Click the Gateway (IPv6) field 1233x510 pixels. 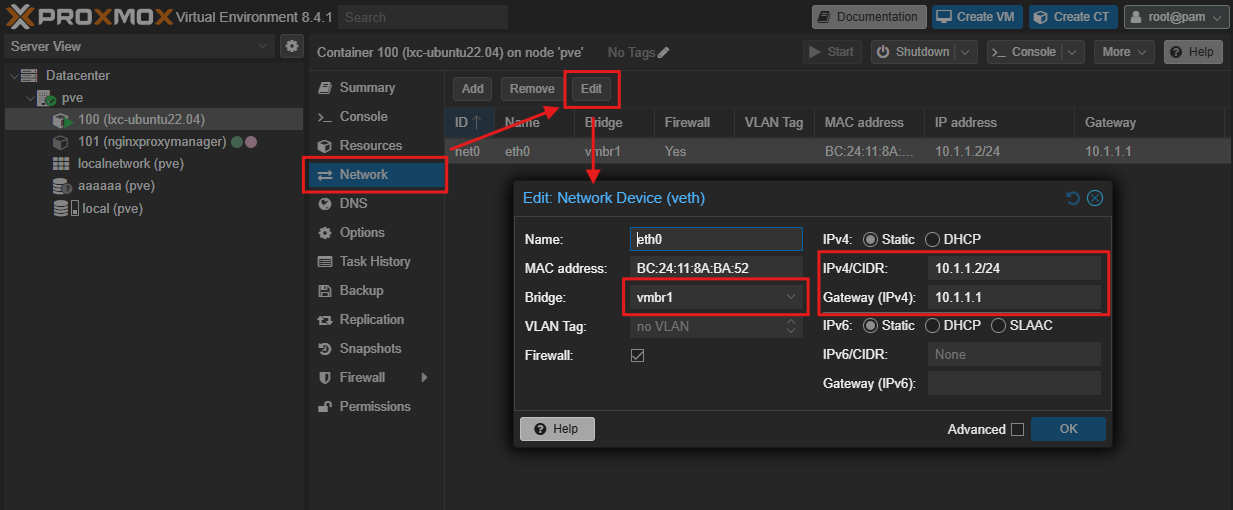coord(1014,384)
